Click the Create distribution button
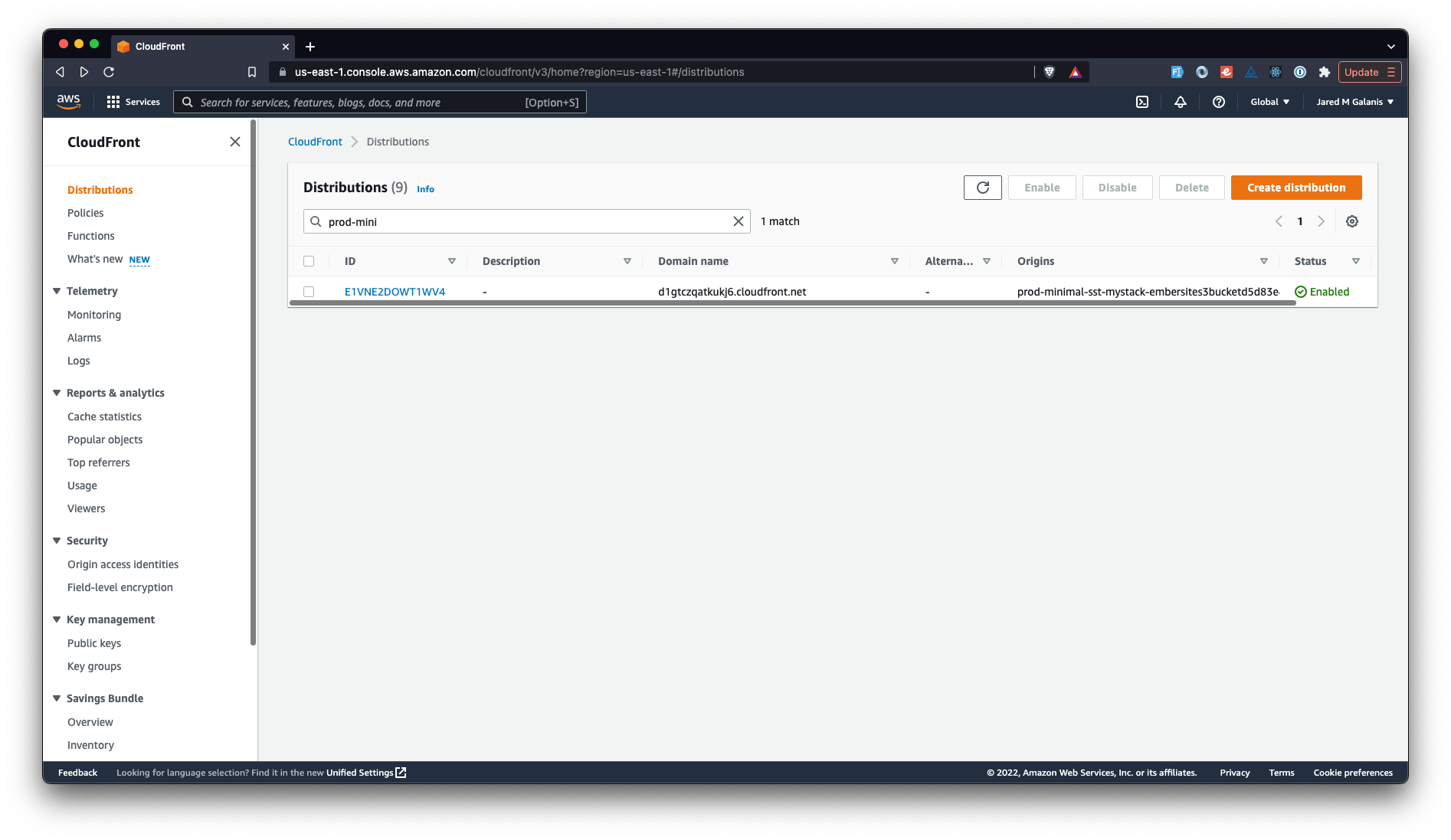This screenshot has width=1451, height=840. point(1295,188)
